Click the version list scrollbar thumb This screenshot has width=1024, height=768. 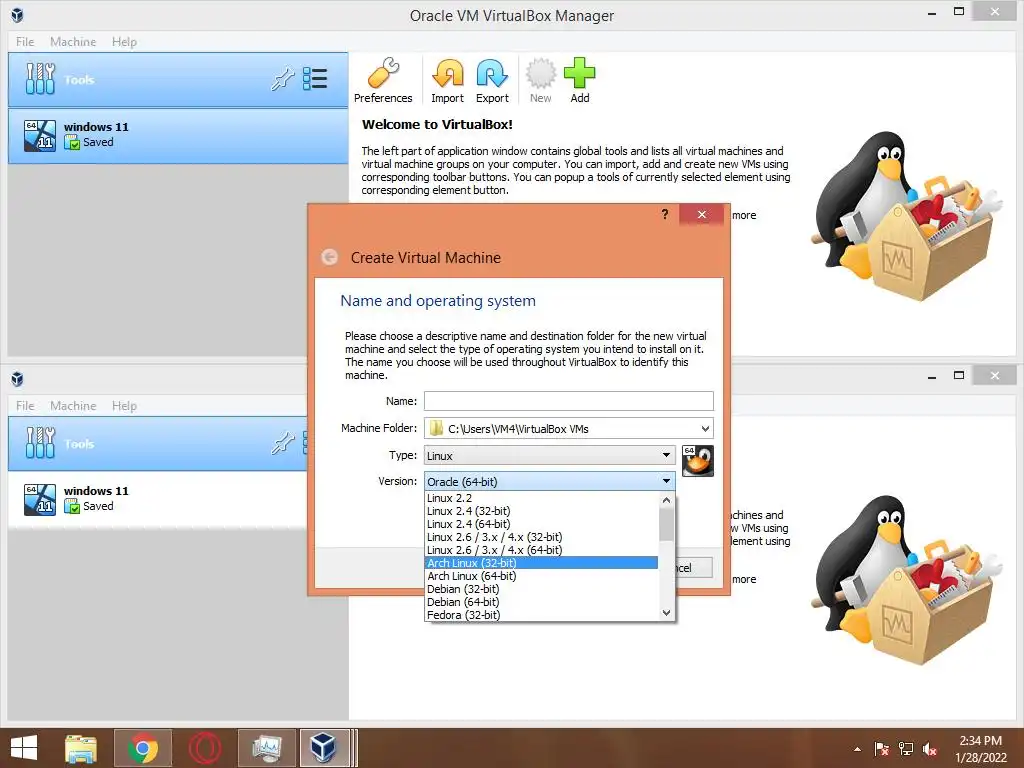click(x=666, y=524)
